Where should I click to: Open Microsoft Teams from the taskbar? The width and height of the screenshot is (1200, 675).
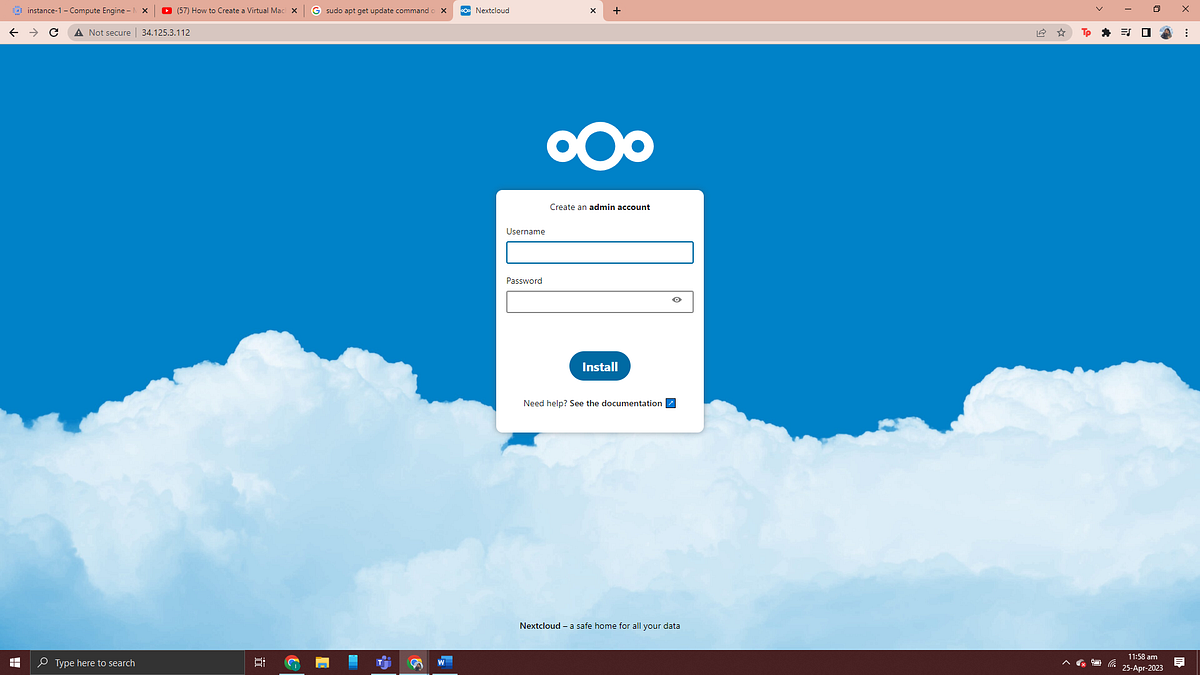pos(383,662)
